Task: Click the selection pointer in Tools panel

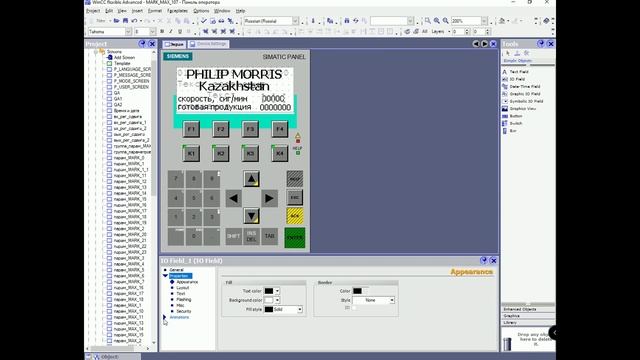Action: point(508,53)
